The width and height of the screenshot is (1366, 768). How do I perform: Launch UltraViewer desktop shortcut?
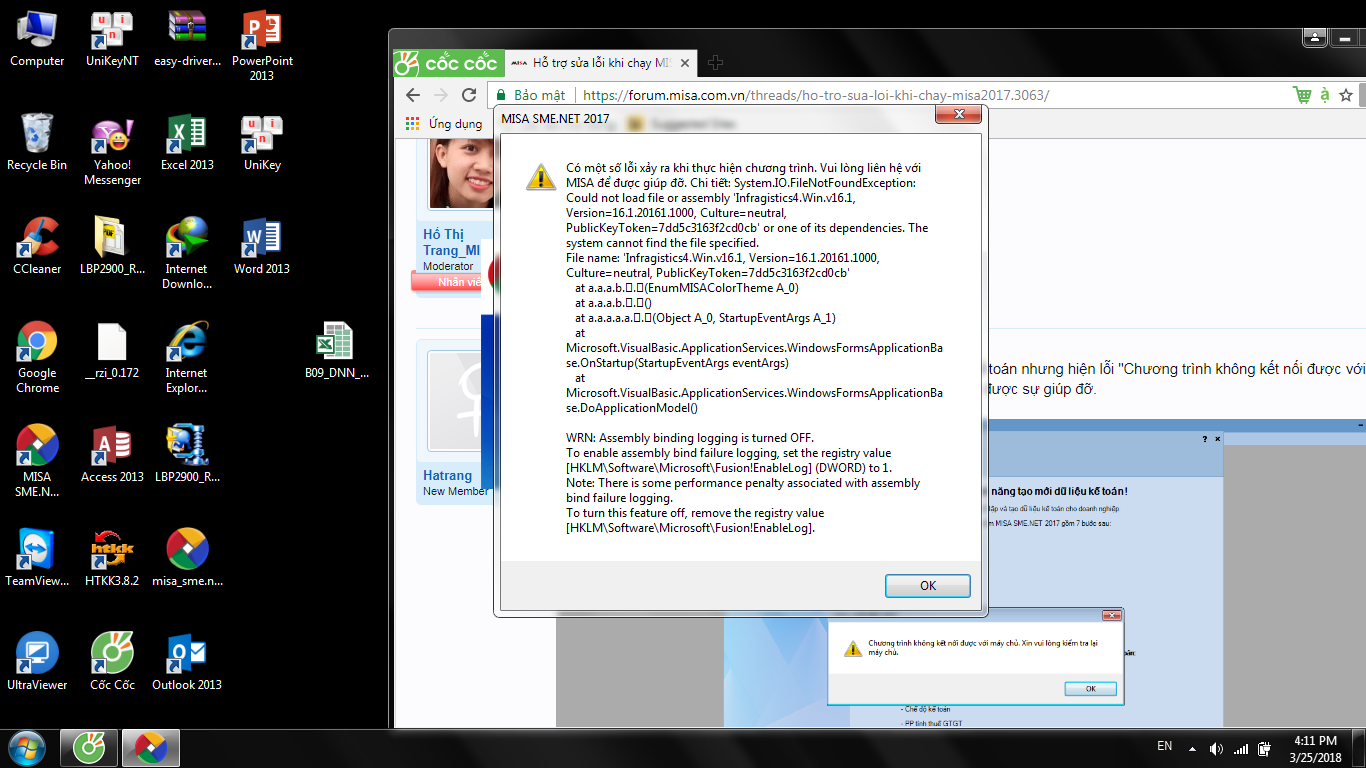pyautogui.click(x=37, y=663)
